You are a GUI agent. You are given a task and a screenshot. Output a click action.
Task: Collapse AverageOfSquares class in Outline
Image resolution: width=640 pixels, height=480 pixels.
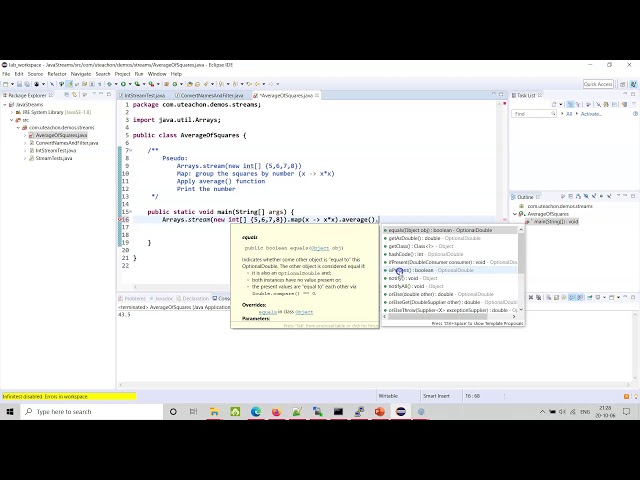coord(515,214)
